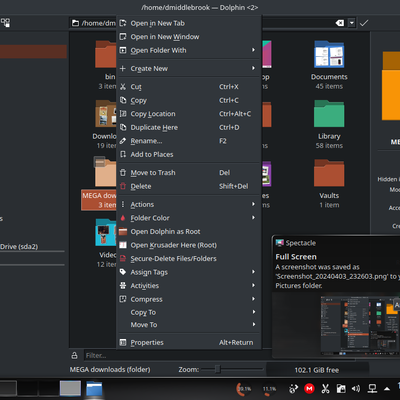Click the activities tray icon
The height and width of the screenshot is (400, 400).
[293, 389]
